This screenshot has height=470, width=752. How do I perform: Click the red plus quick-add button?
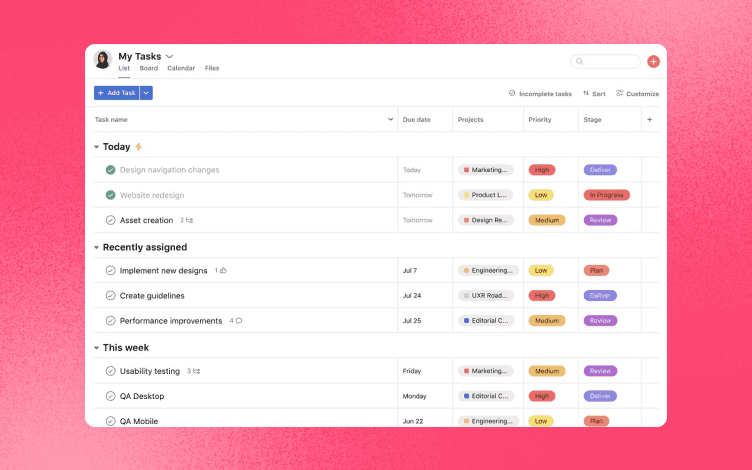653,61
